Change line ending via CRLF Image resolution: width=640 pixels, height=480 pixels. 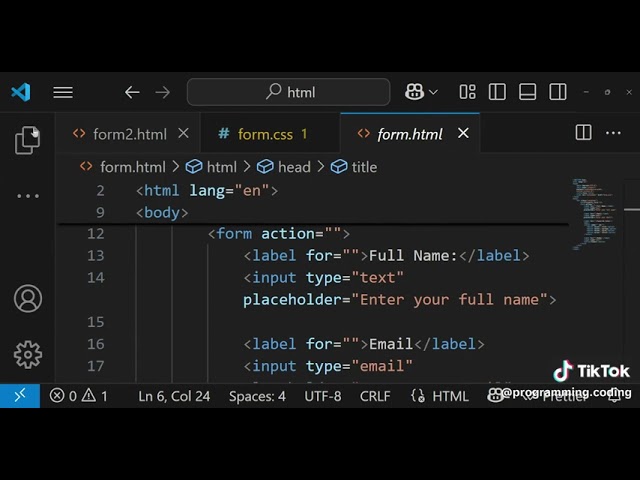pyautogui.click(x=375, y=396)
